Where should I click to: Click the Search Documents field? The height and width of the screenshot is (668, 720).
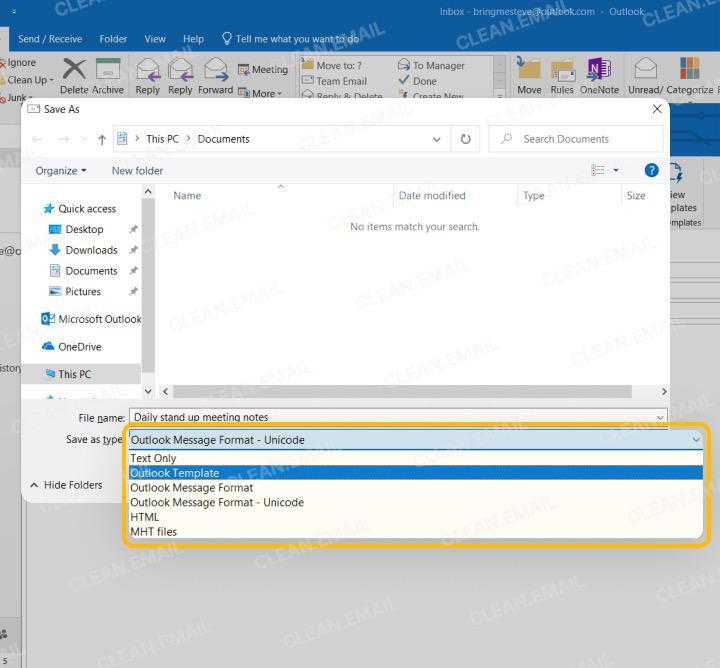click(x=576, y=139)
